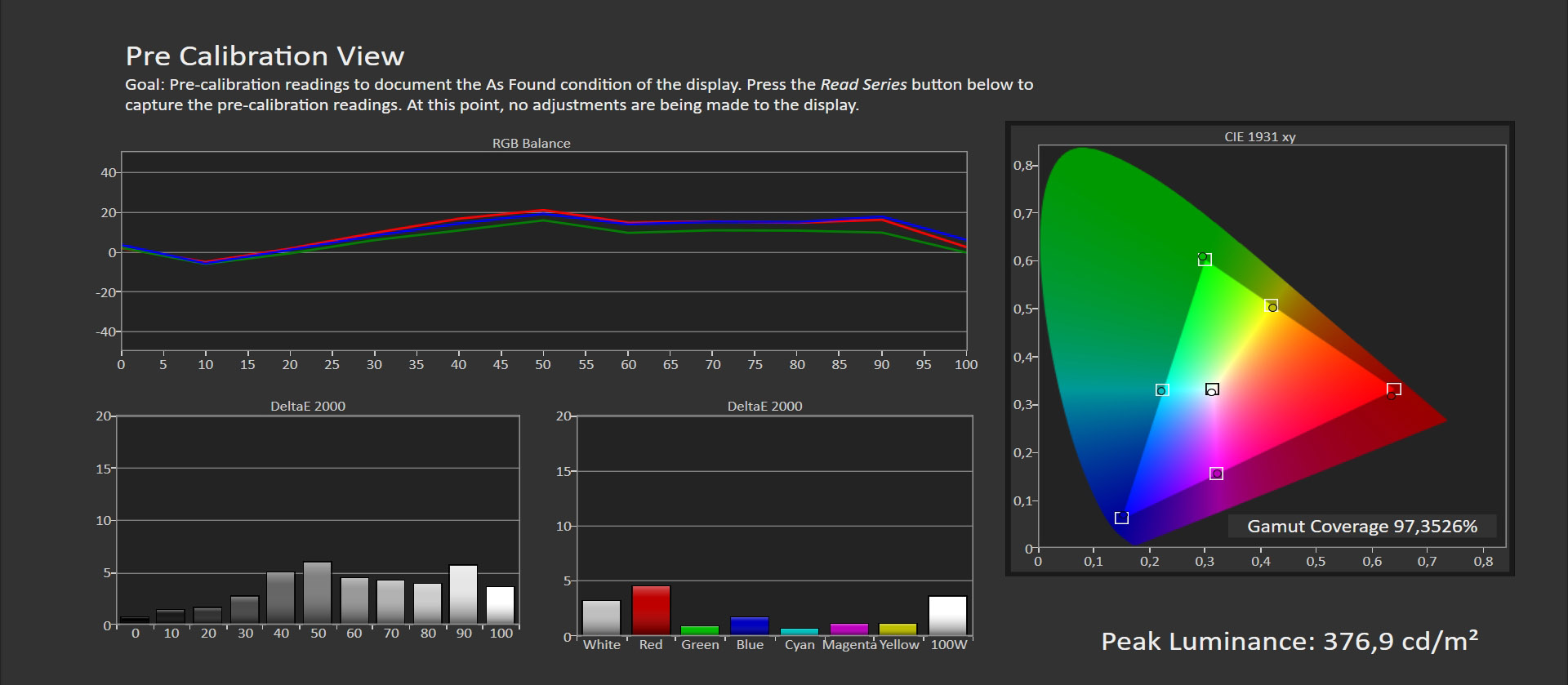Click the italic 'Read Series' text in goal description
The width and height of the screenshot is (1568, 685).
point(863,84)
